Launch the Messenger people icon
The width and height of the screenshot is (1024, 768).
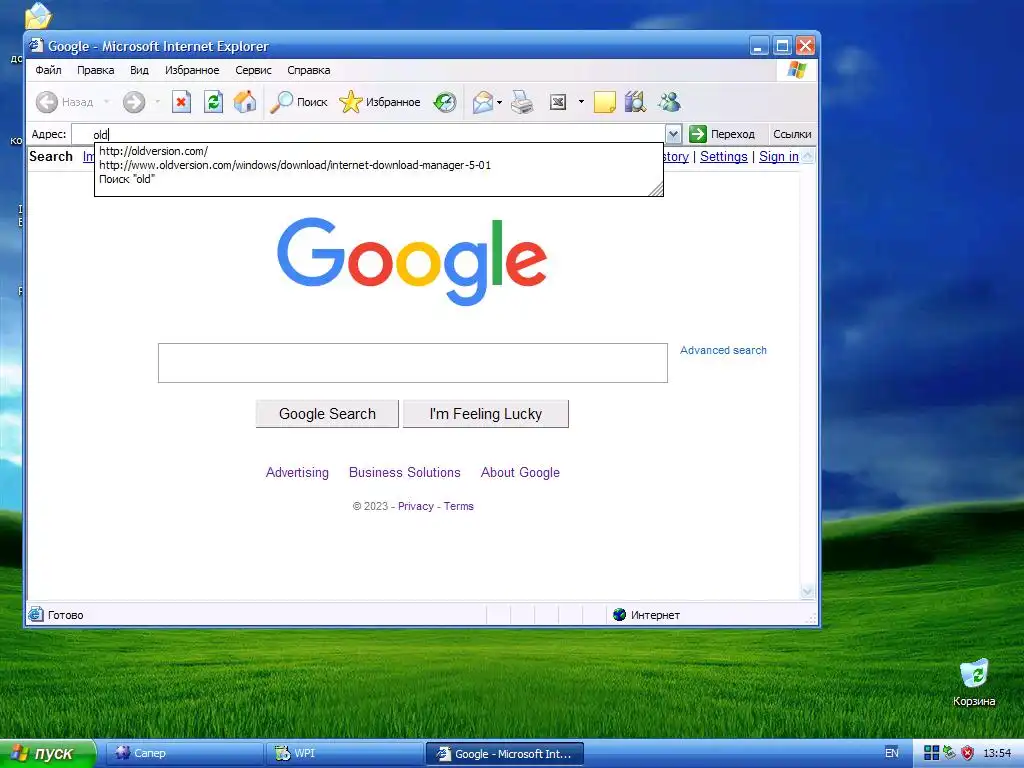click(x=669, y=102)
